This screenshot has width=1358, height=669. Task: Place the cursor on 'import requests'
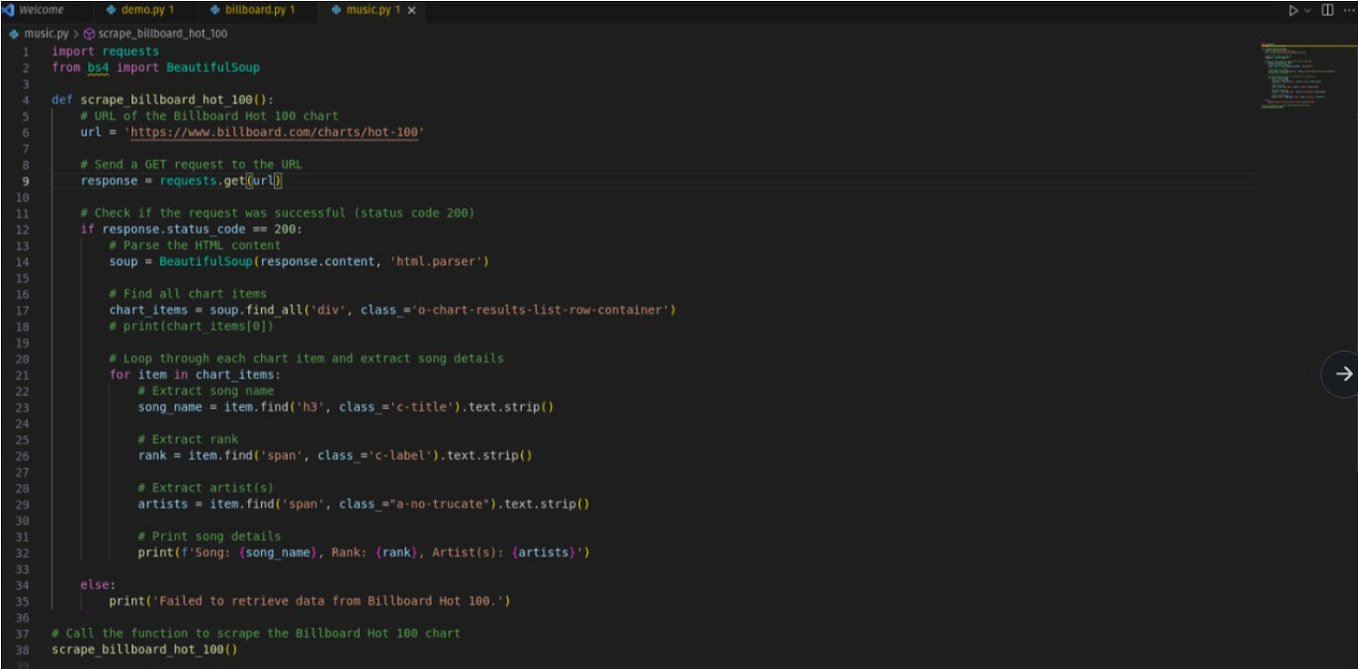pos(105,51)
